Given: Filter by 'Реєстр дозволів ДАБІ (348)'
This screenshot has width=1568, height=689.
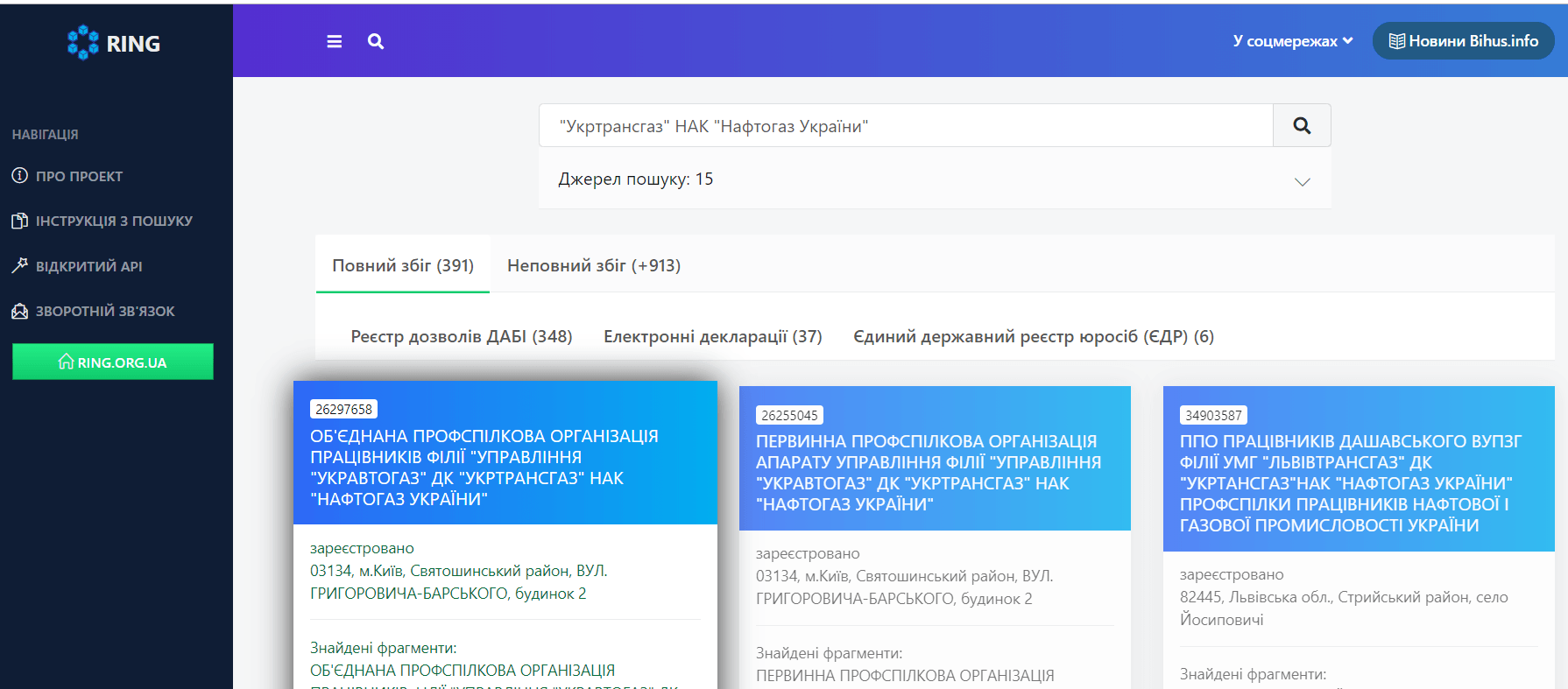Looking at the screenshot, I should tap(462, 336).
